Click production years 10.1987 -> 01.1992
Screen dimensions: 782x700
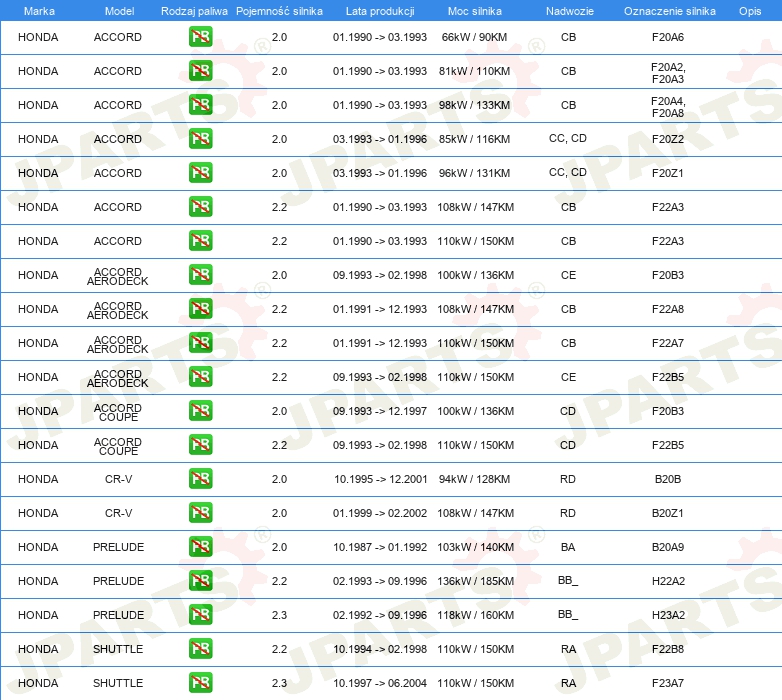pyautogui.click(x=380, y=547)
